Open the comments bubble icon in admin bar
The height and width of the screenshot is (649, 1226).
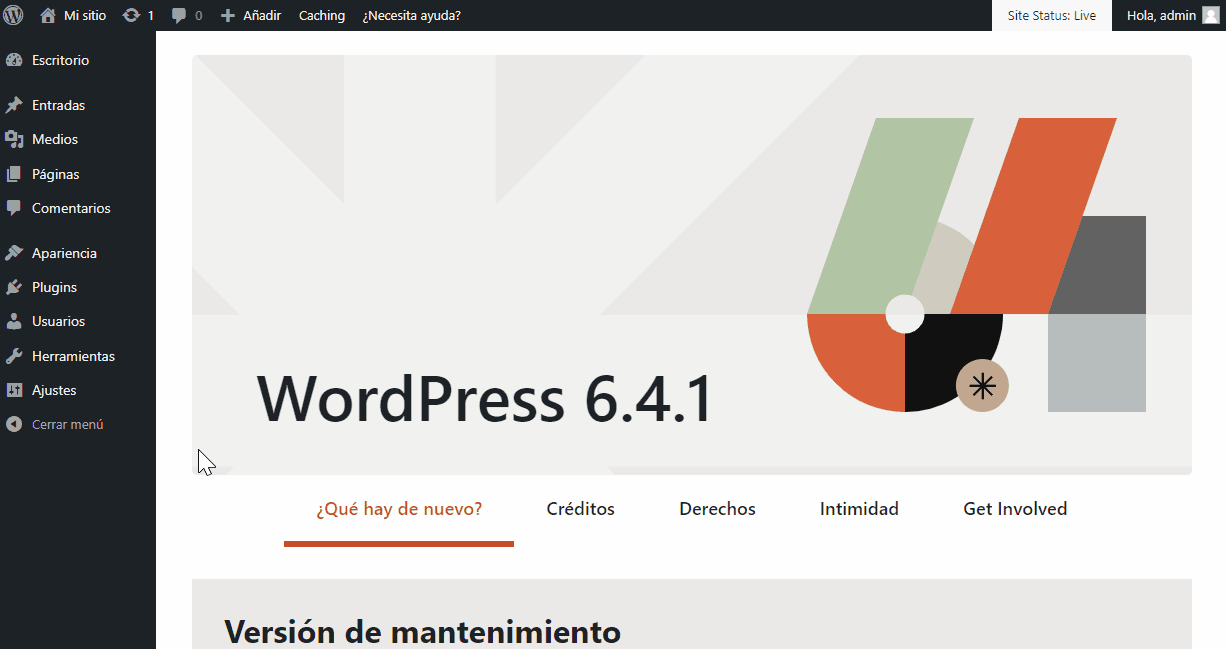[179, 15]
